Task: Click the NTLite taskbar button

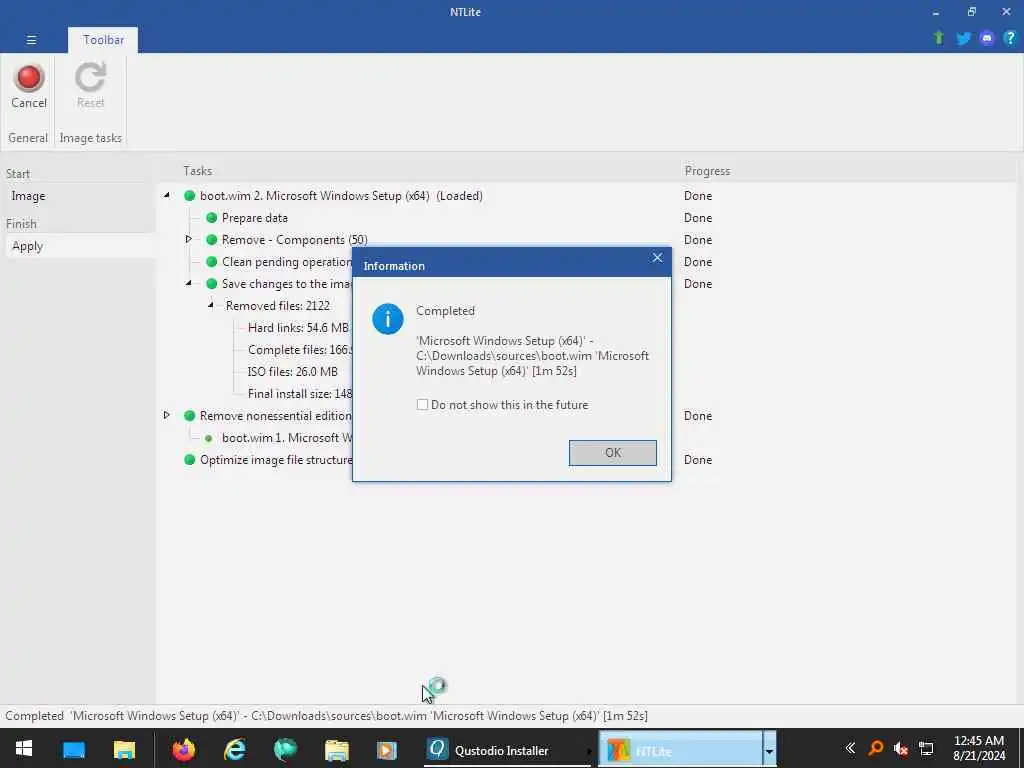Action: click(x=680, y=750)
